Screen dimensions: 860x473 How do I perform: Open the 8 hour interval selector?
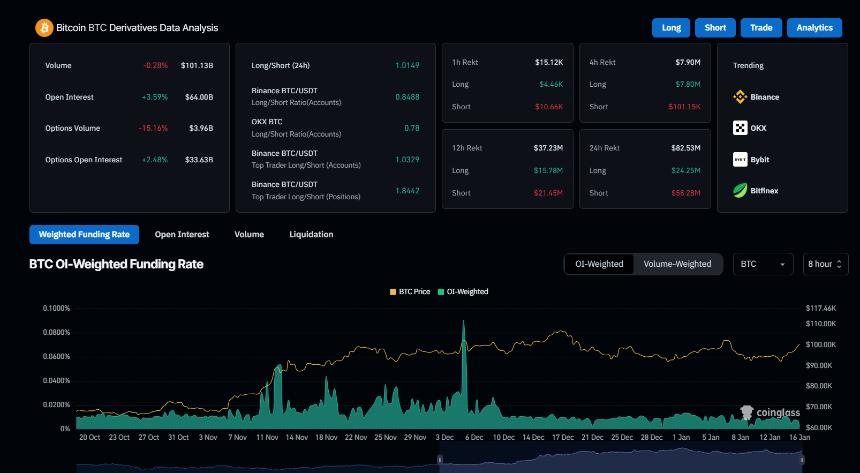(x=825, y=264)
